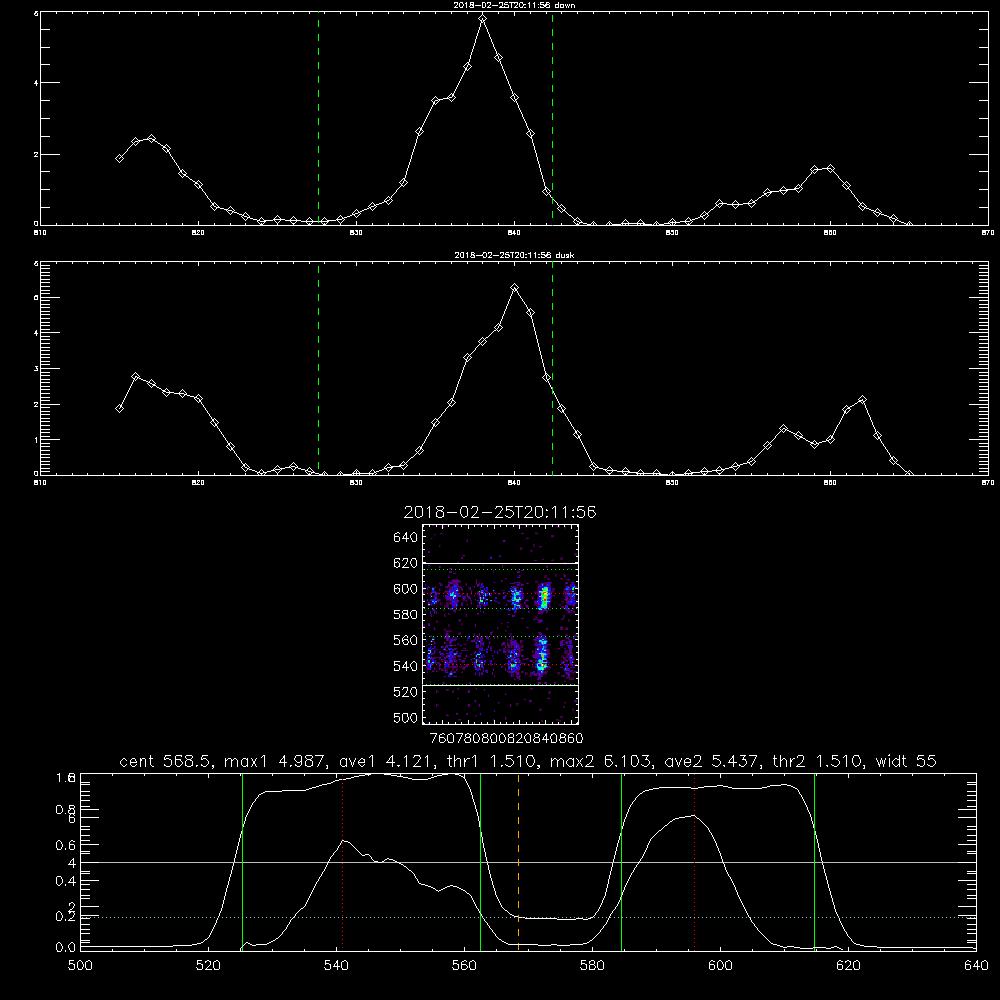Click x-axis label 620 of bottom plot
1000x1000 pixels.
pyautogui.click(x=848, y=966)
